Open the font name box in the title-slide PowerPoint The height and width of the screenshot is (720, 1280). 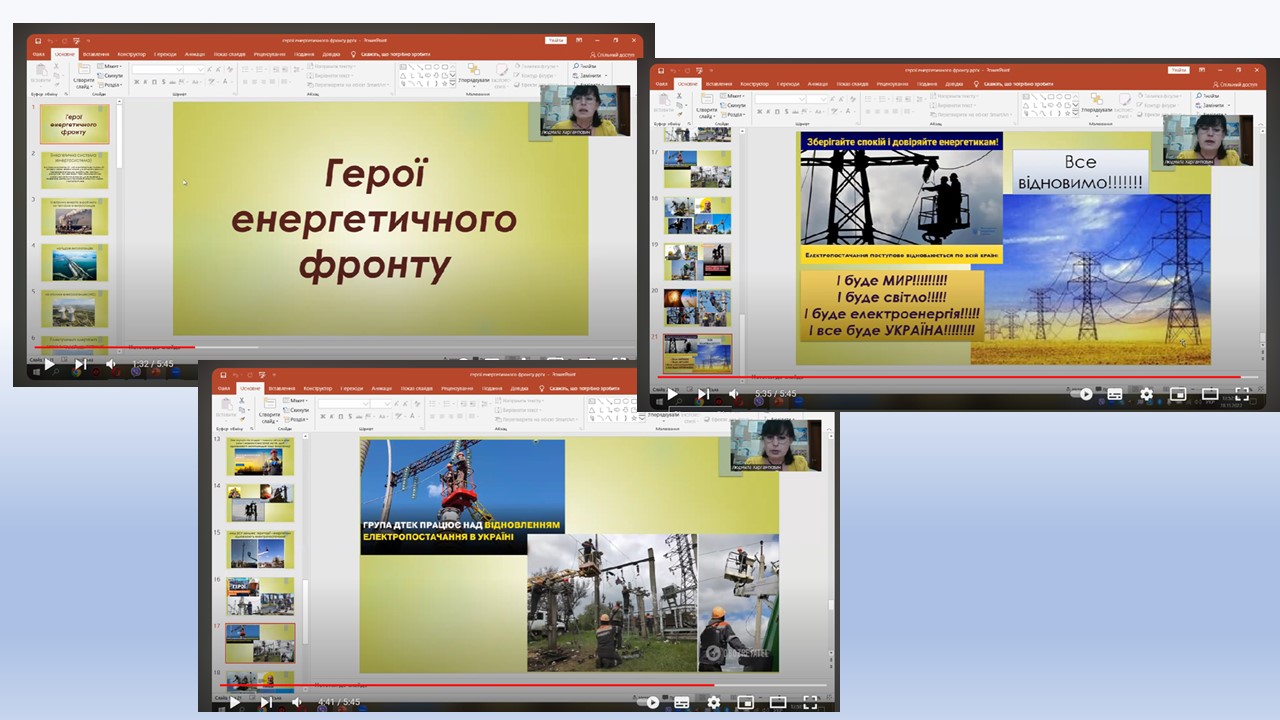(x=158, y=69)
